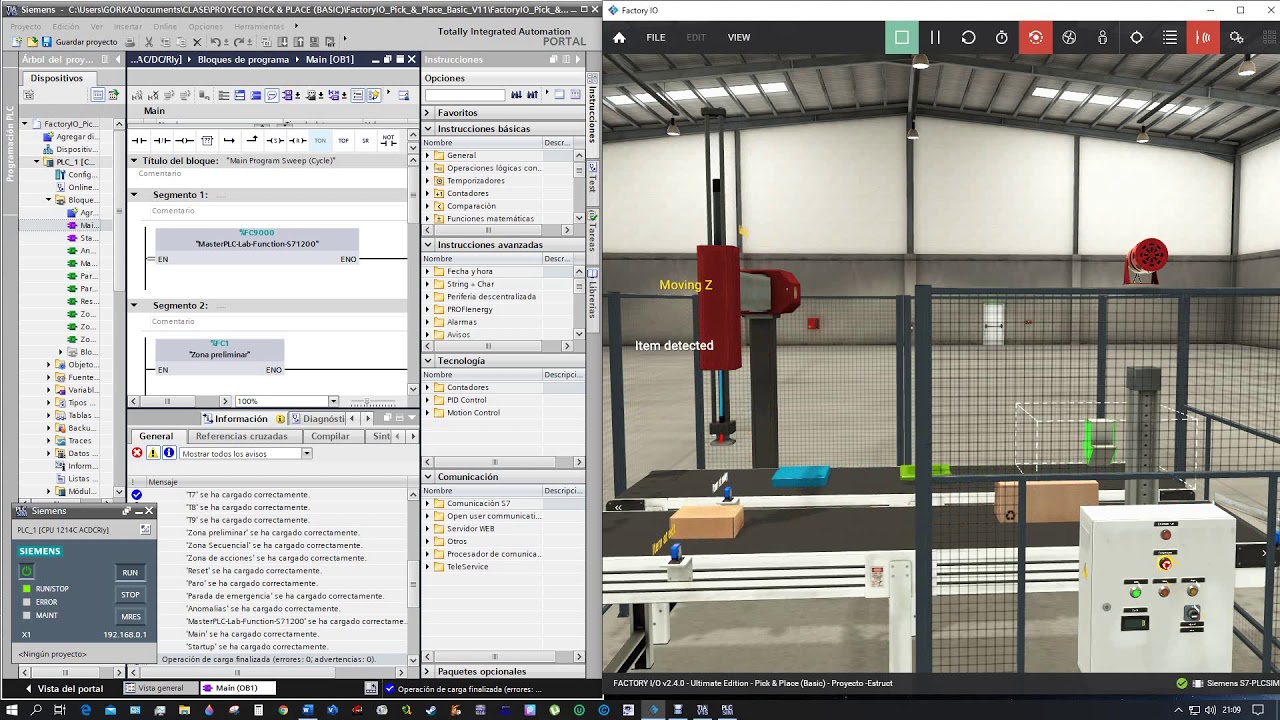Open the Factory IO VIEW menu
Screen dimensions: 1280x720
coord(739,37)
